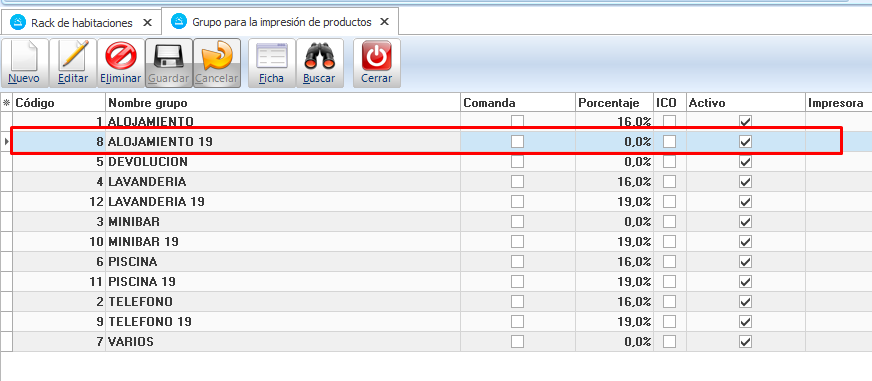Viewport: 872px width, 381px height.
Task: Click the Activo column header
Action: tap(746, 103)
